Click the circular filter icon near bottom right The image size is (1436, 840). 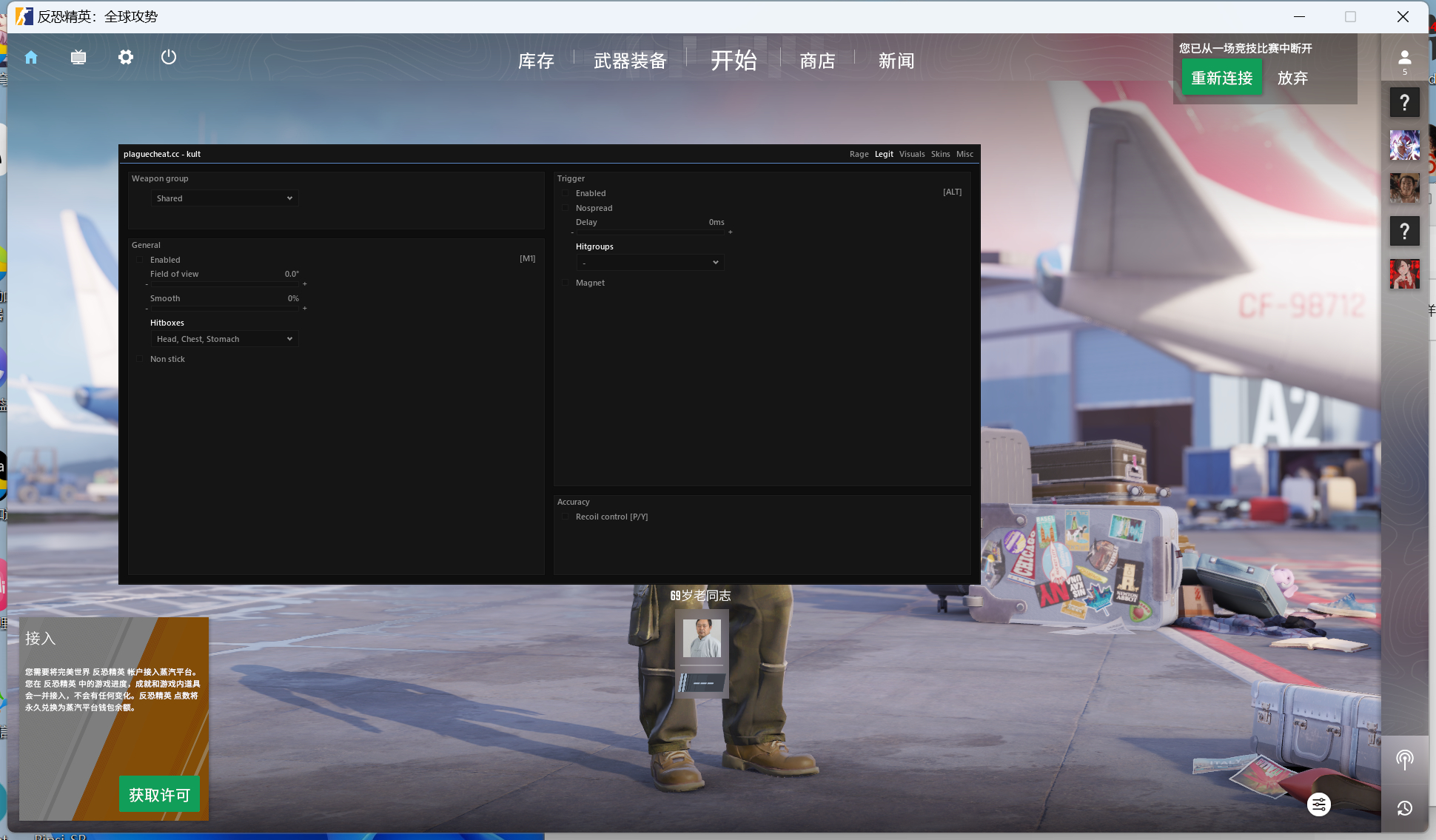(1318, 804)
